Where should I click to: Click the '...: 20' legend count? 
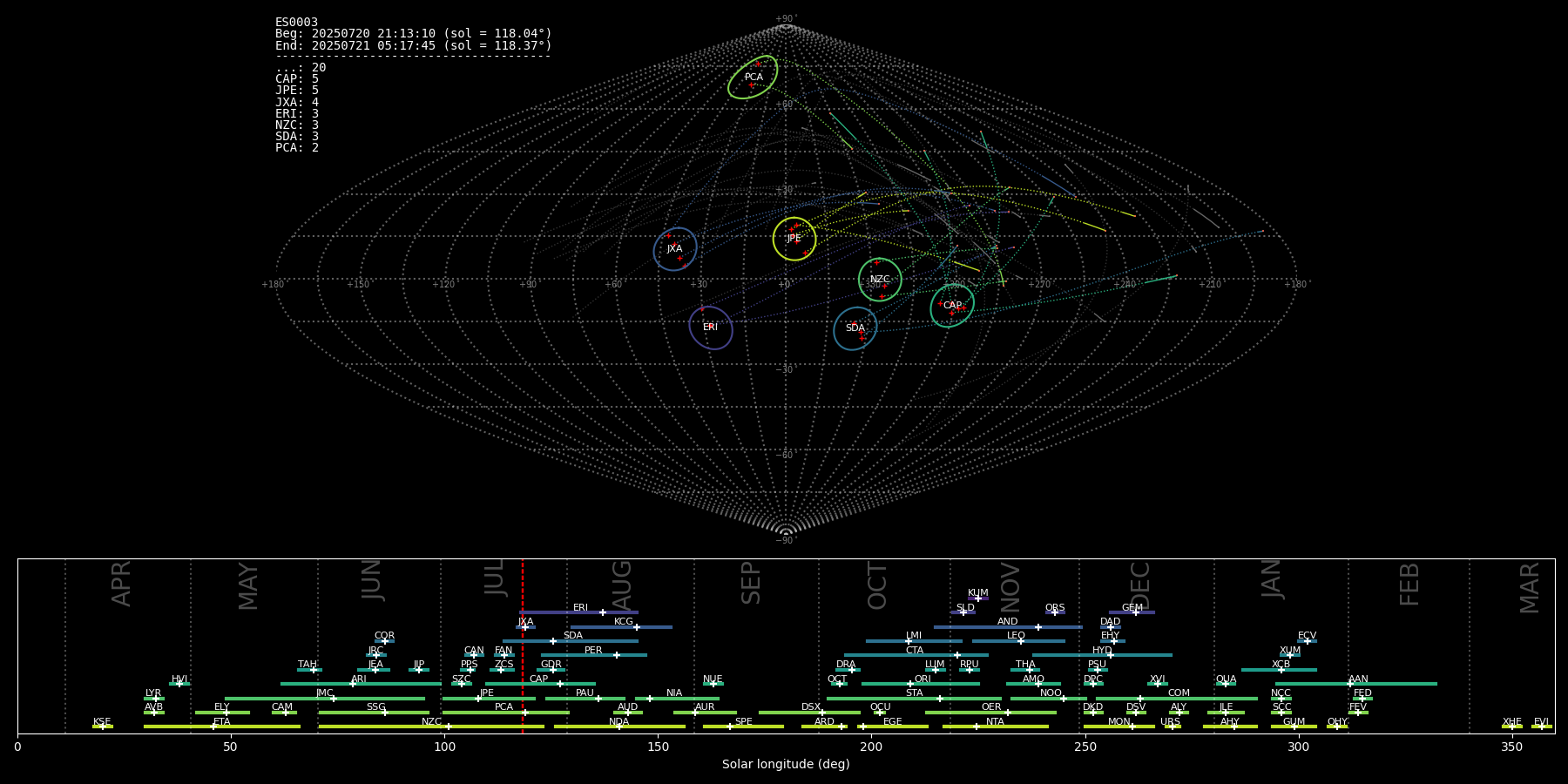click(301, 68)
